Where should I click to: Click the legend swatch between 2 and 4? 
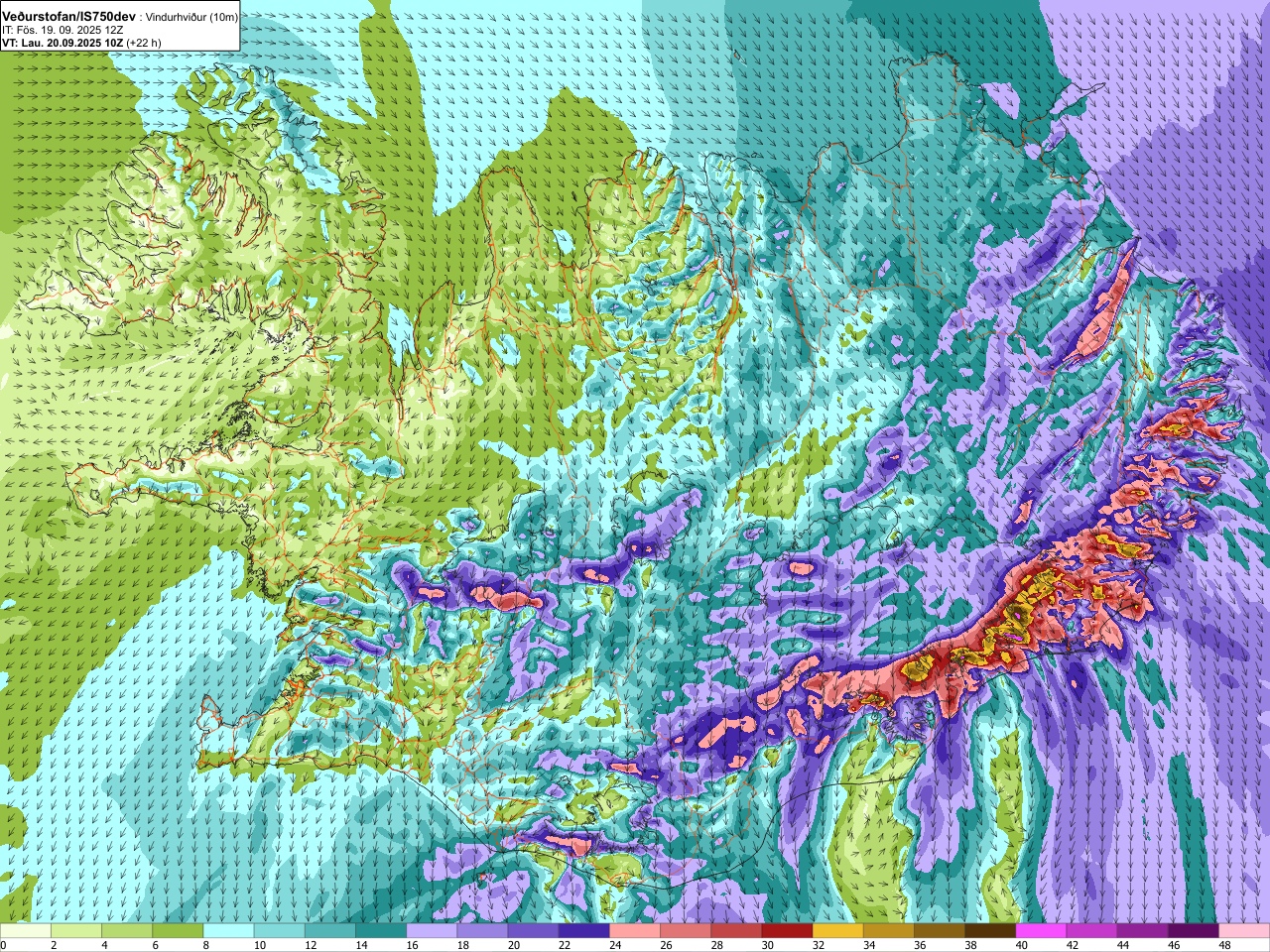click(x=76, y=931)
